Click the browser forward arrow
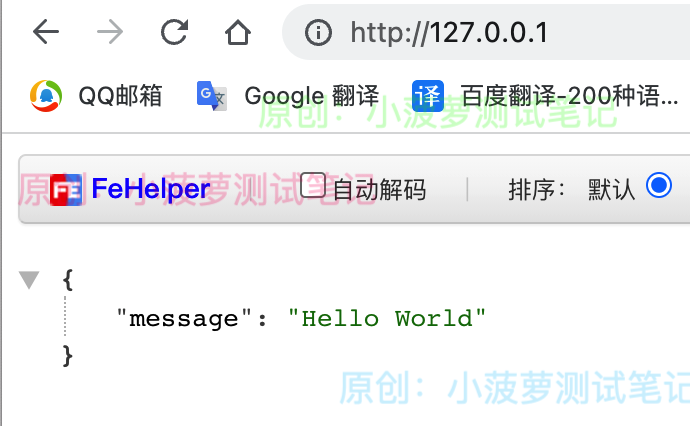This screenshot has width=690, height=426. tap(110, 32)
